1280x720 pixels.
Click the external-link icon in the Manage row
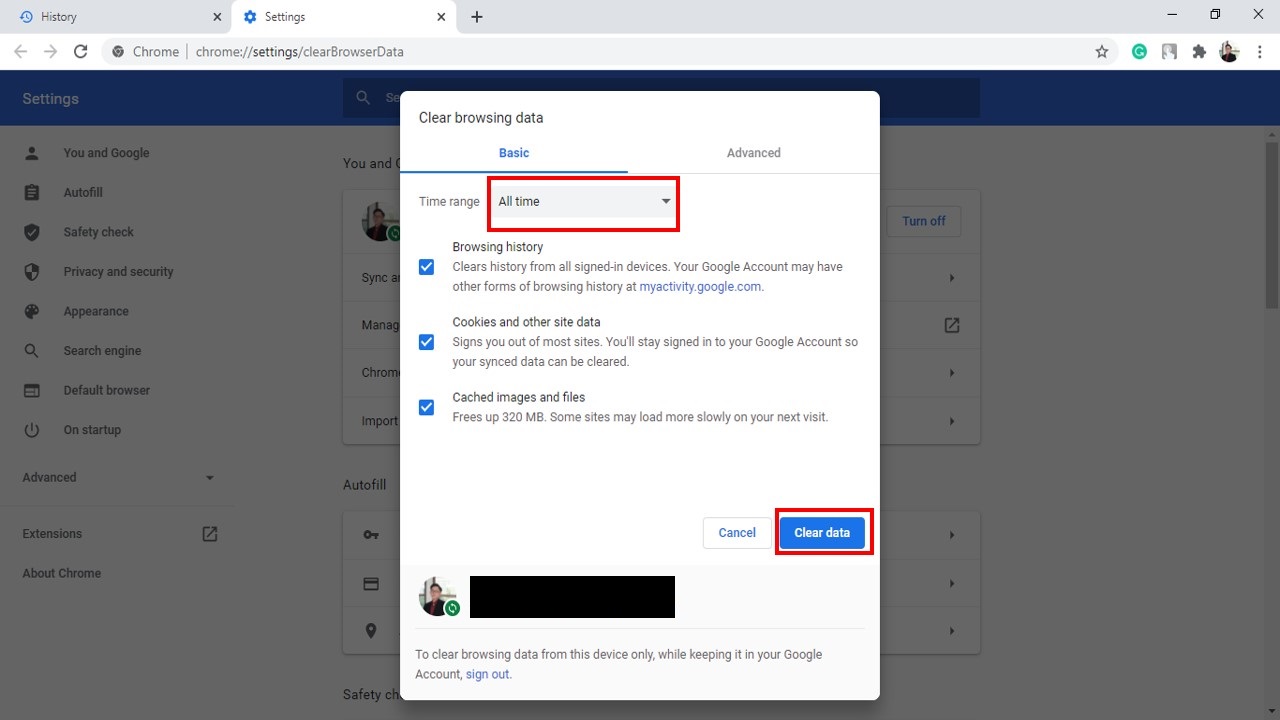[x=952, y=325]
